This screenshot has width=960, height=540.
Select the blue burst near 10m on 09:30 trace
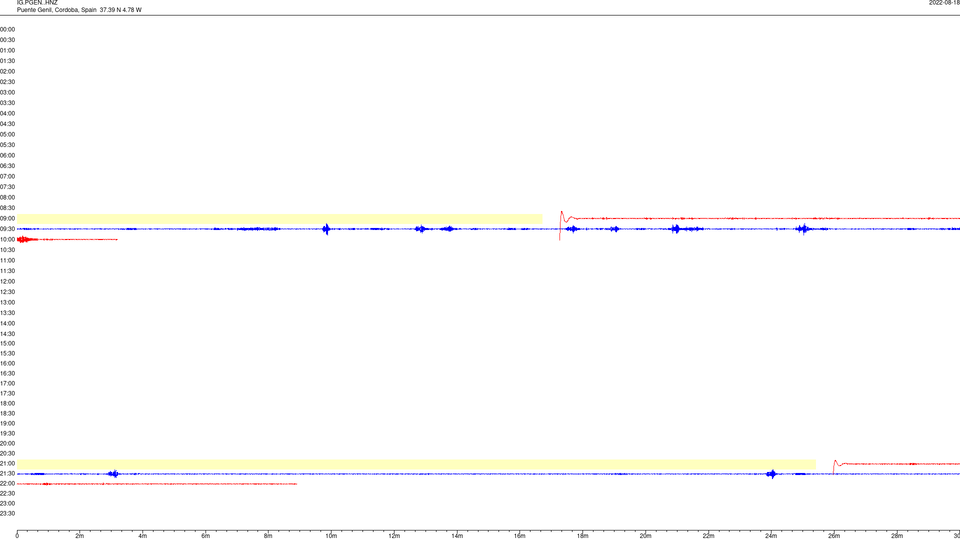pyautogui.click(x=326, y=230)
